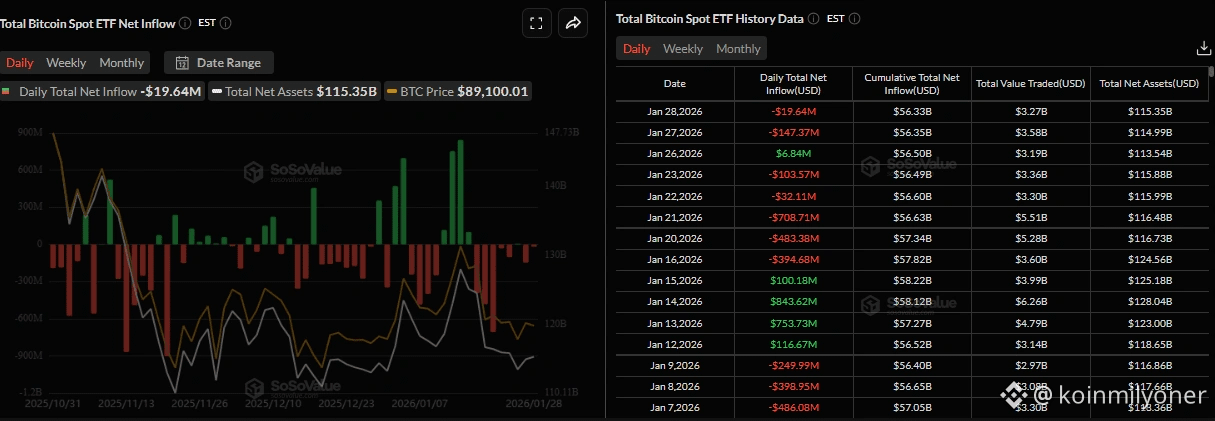Click the -$249.99M inflow cell
The width and height of the screenshot is (1215, 421).
(793, 365)
